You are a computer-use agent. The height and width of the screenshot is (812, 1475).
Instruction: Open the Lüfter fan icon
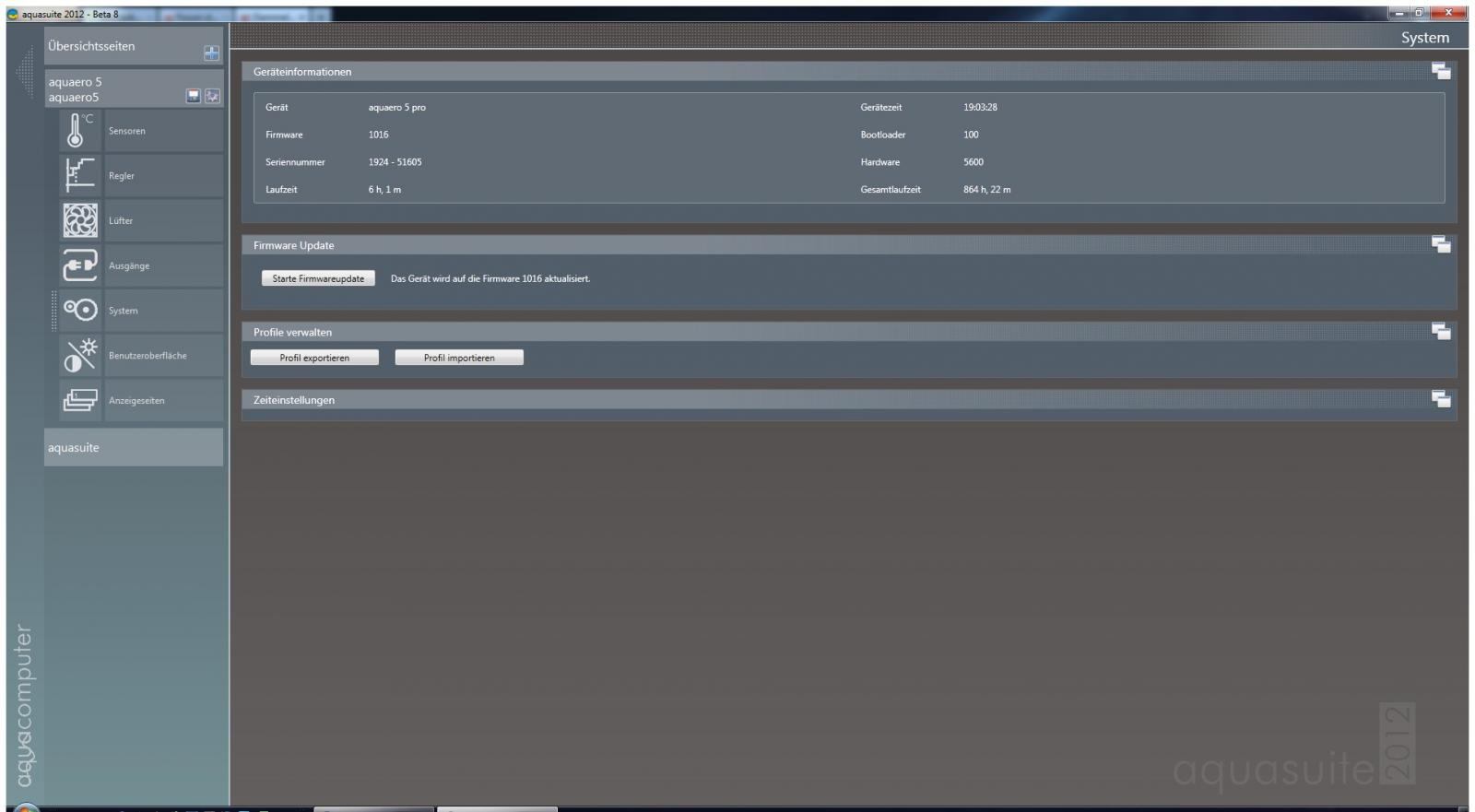(x=80, y=220)
